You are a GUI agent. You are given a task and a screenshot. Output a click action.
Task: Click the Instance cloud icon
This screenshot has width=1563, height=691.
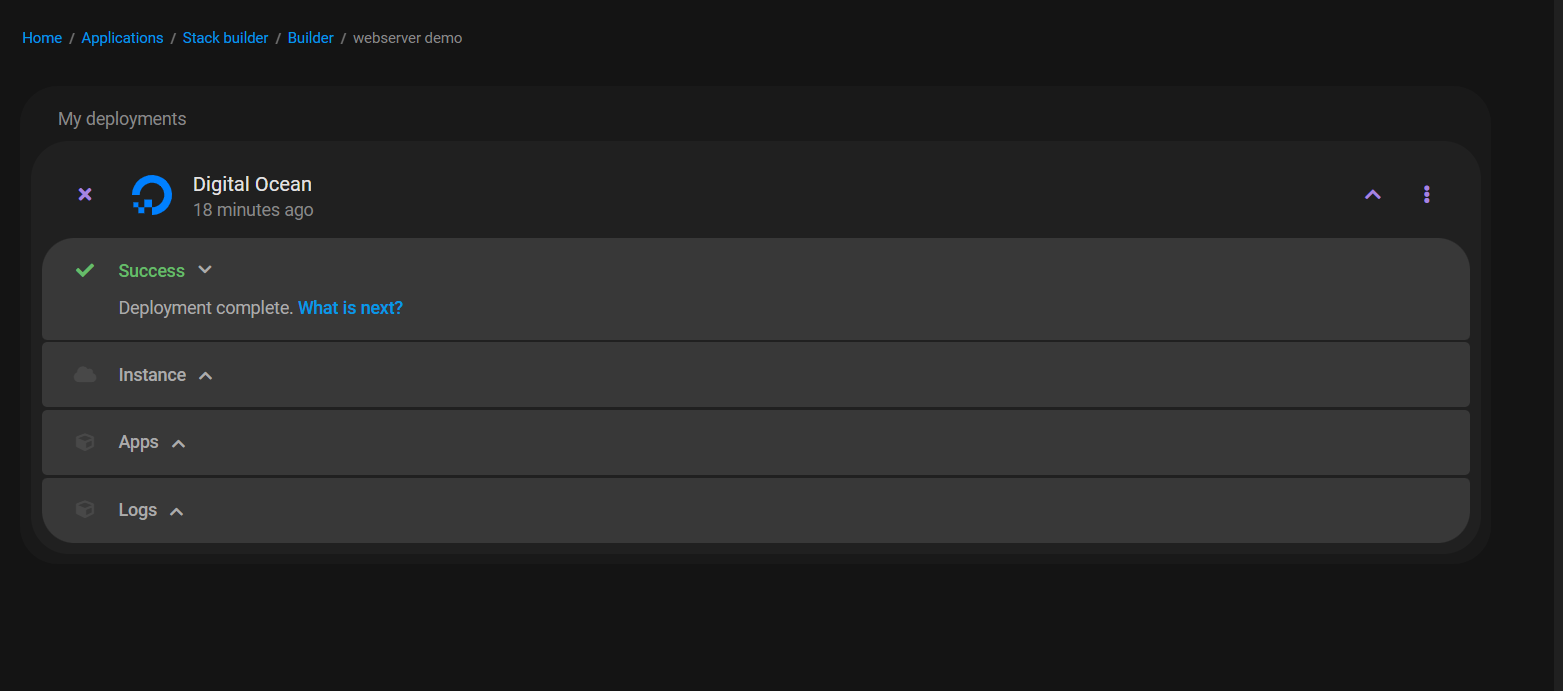(x=85, y=375)
